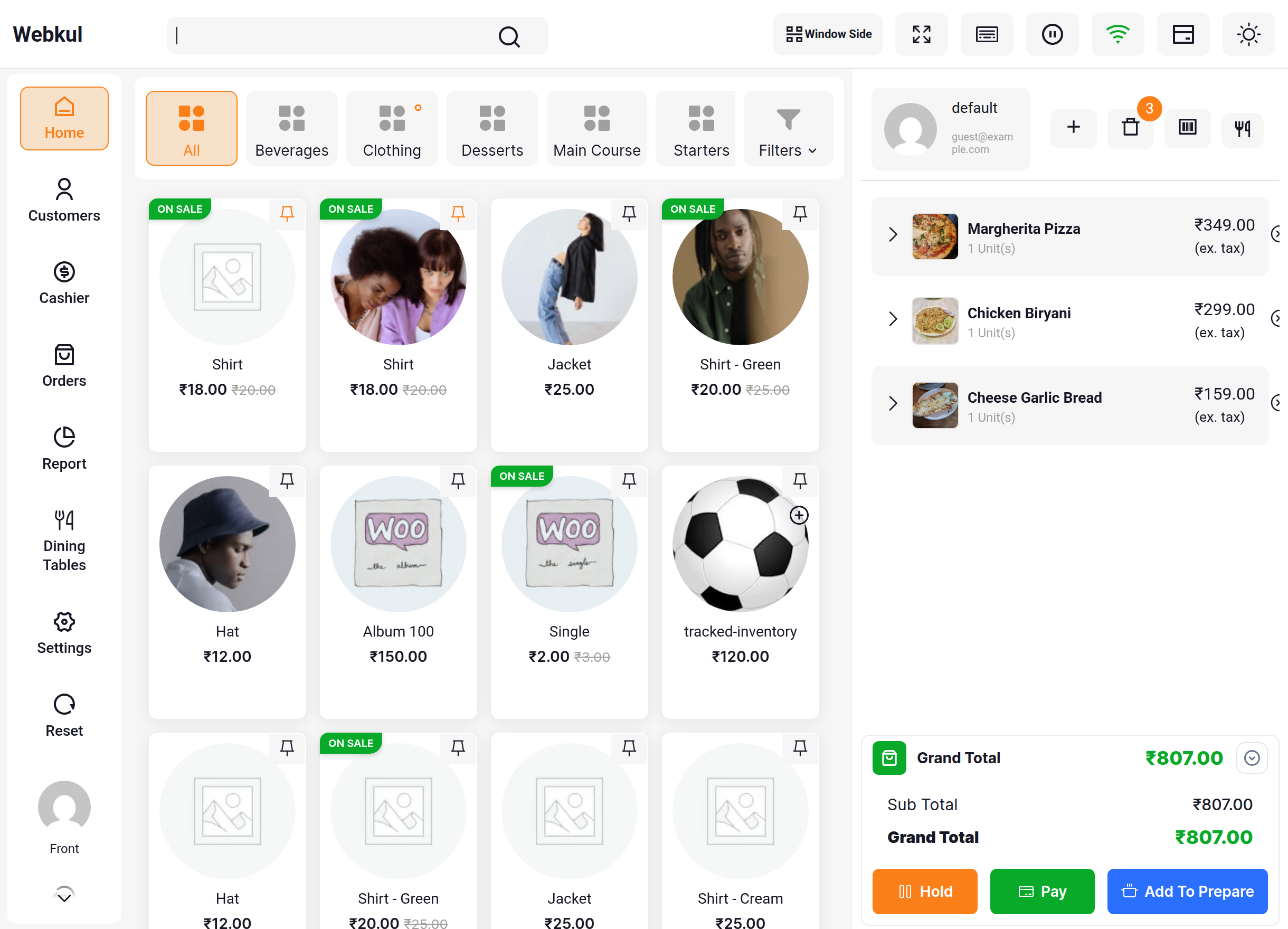Open the on-screen keyboard icon
The height and width of the screenshot is (929, 1288).
(987, 34)
